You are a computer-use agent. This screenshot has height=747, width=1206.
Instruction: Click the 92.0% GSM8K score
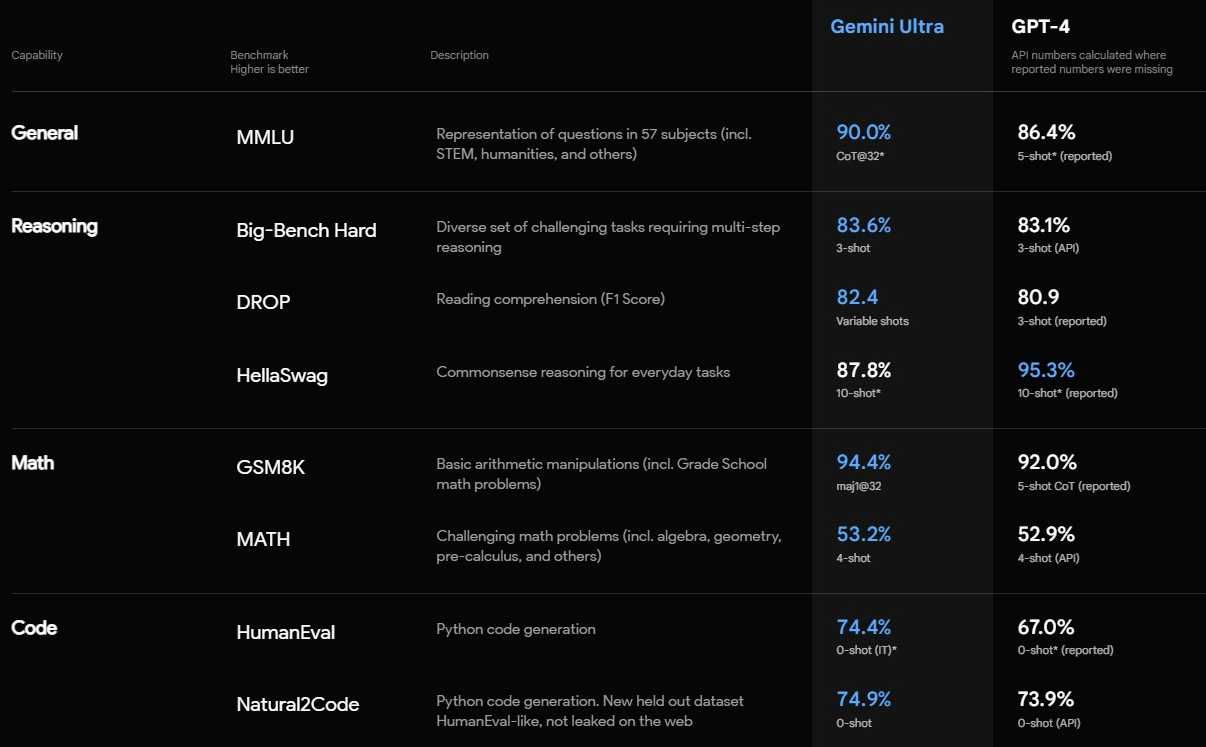tap(1047, 462)
